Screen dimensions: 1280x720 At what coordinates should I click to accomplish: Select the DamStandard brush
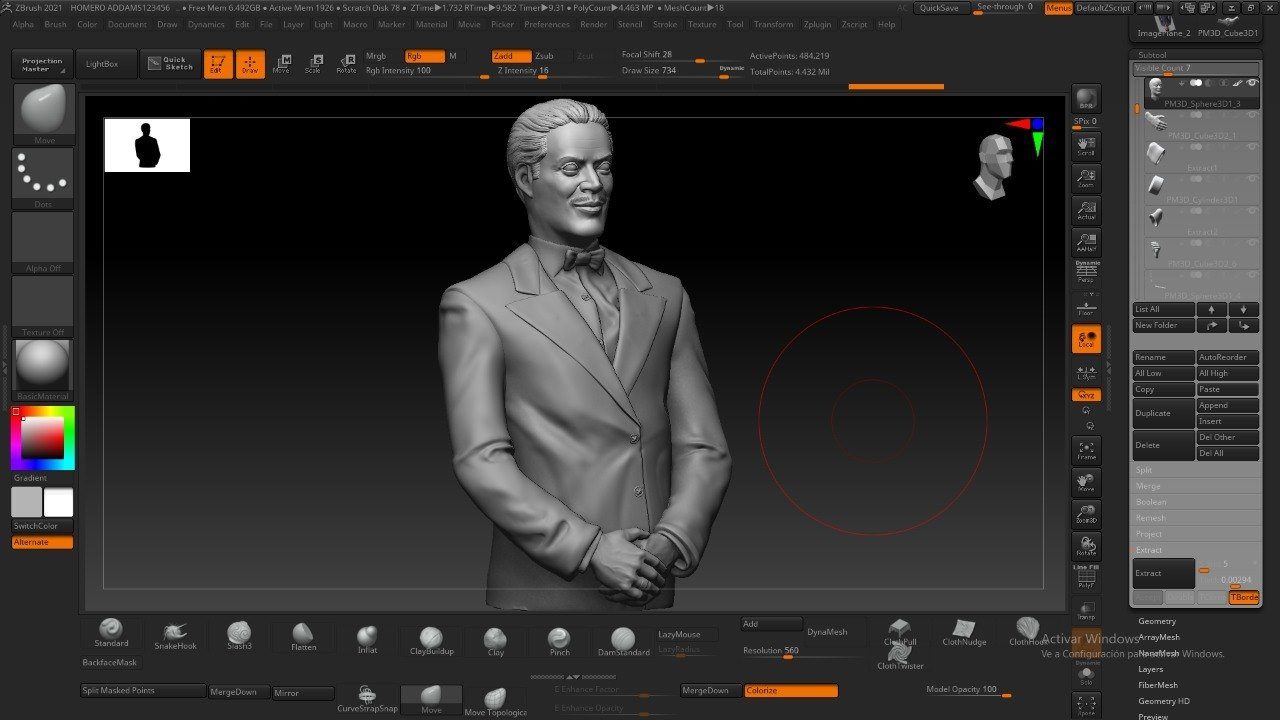(x=623, y=637)
